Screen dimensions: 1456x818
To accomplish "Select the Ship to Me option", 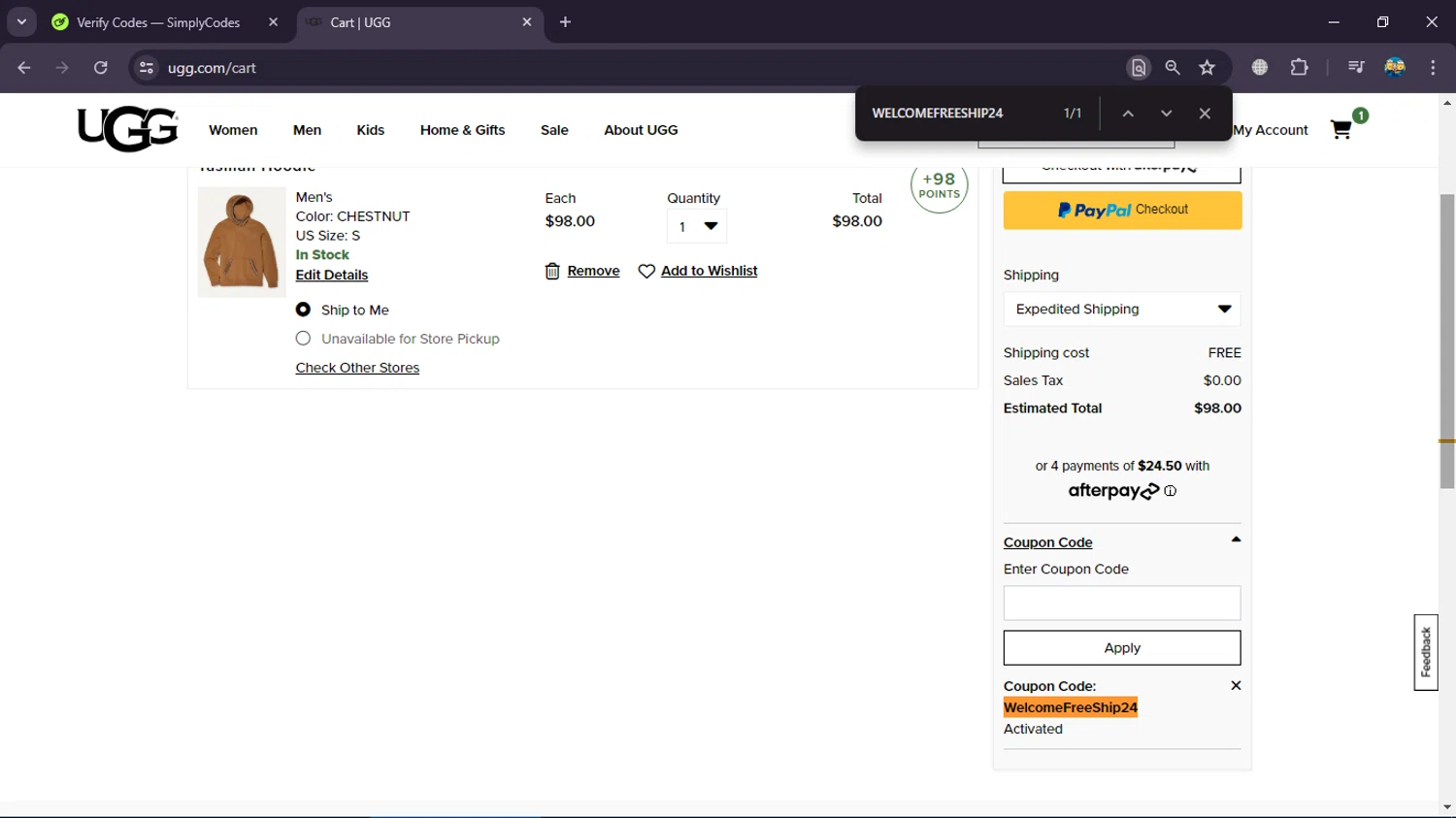I will point(303,310).
